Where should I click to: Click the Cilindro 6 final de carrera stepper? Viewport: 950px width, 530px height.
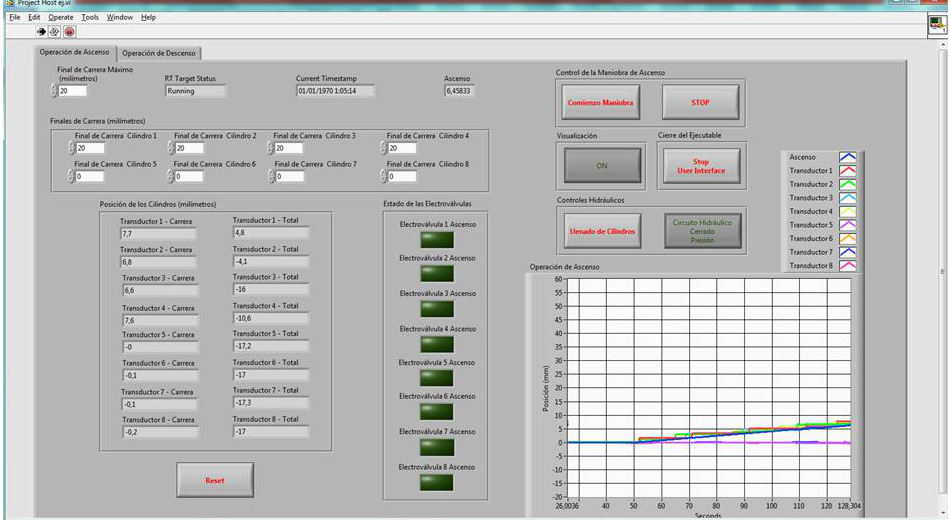[170, 176]
